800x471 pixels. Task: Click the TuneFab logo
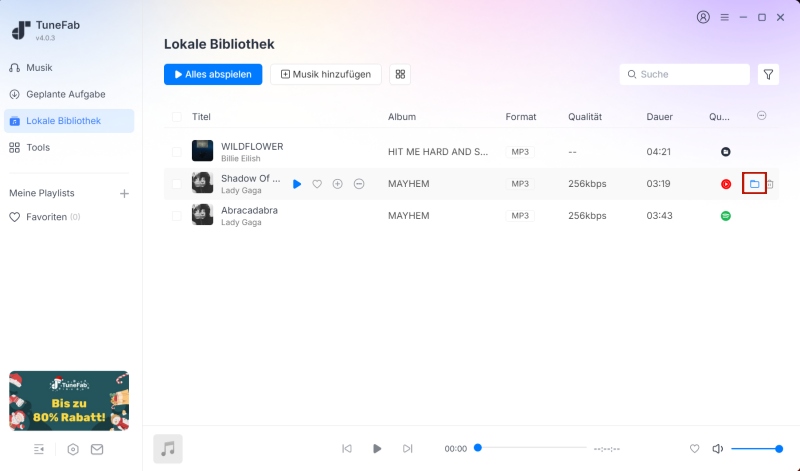pos(21,30)
